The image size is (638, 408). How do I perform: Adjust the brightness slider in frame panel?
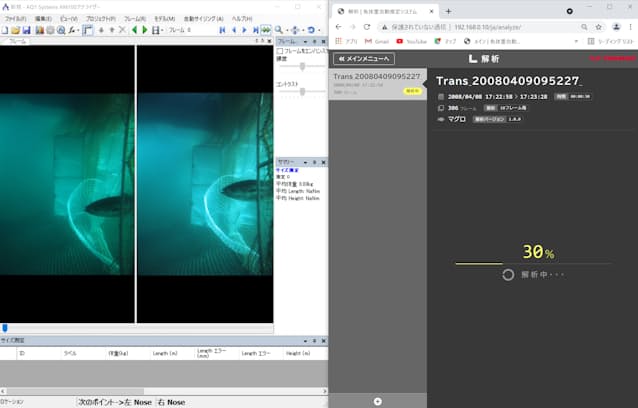click(302, 66)
